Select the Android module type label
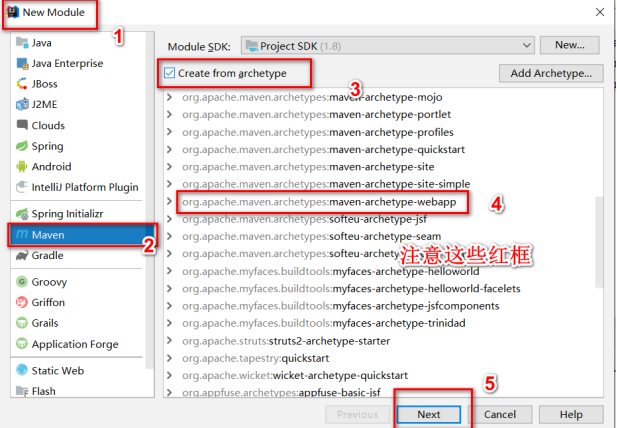The height and width of the screenshot is (428, 617). [52, 166]
